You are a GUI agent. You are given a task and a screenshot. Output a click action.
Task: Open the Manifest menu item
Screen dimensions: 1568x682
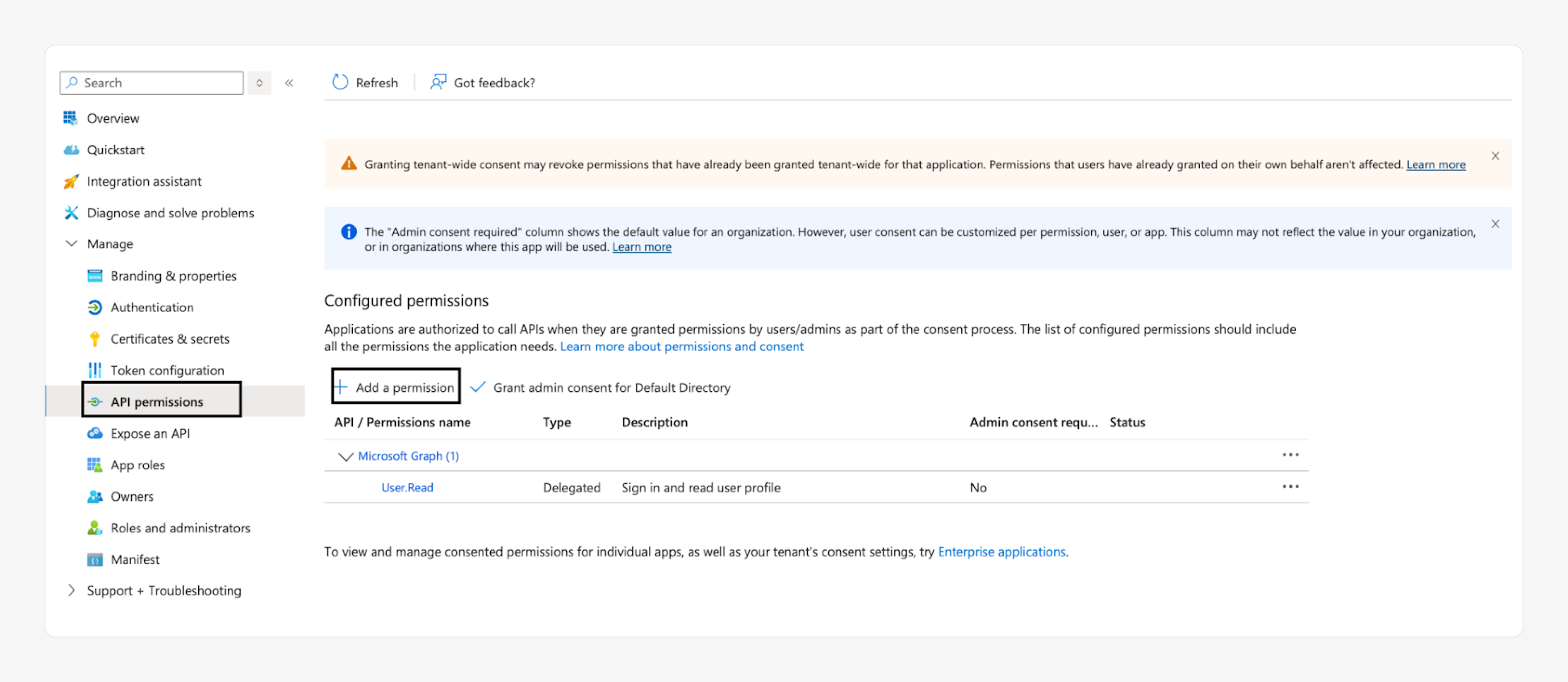coord(134,559)
